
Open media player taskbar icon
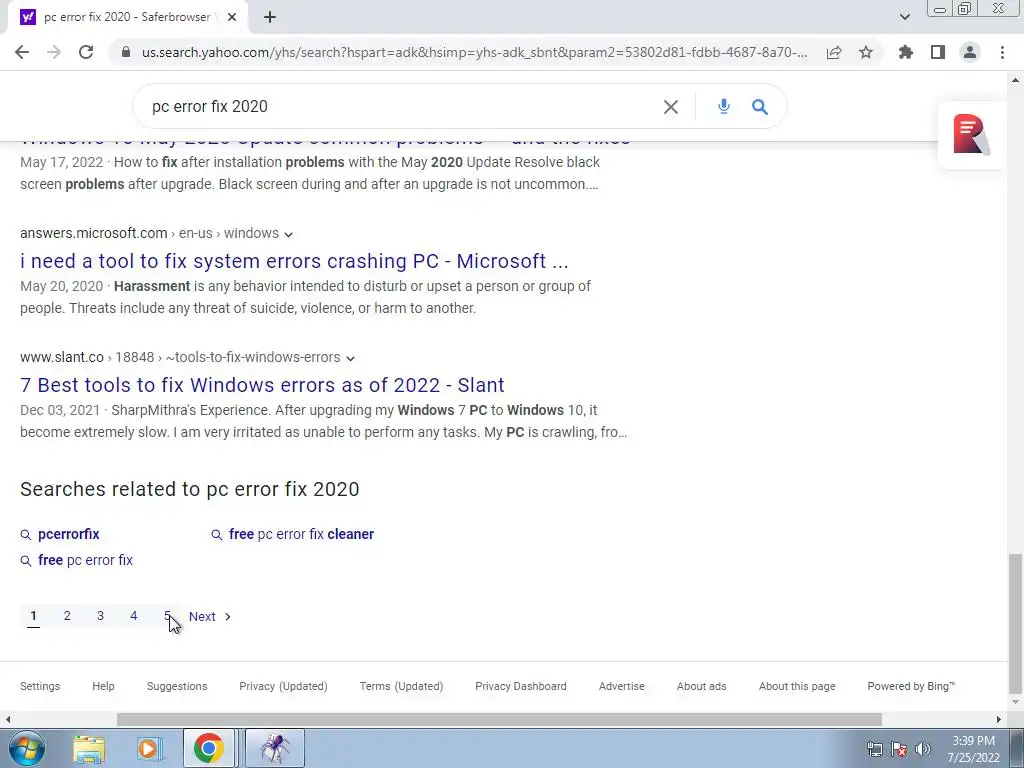[x=149, y=748]
